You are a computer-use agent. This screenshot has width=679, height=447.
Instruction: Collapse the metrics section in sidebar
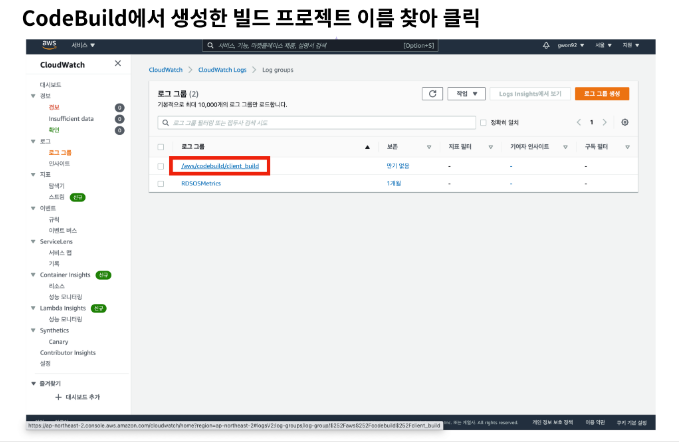point(33,175)
